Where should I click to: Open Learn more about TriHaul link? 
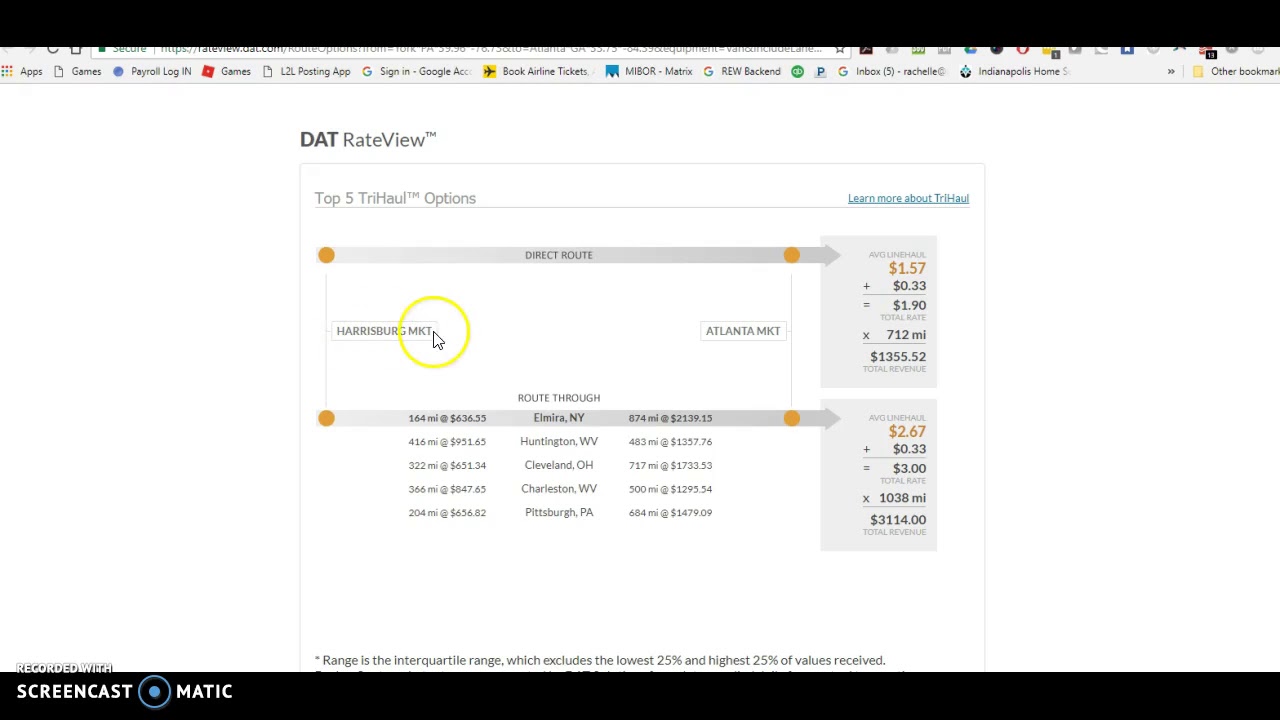[908, 198]
